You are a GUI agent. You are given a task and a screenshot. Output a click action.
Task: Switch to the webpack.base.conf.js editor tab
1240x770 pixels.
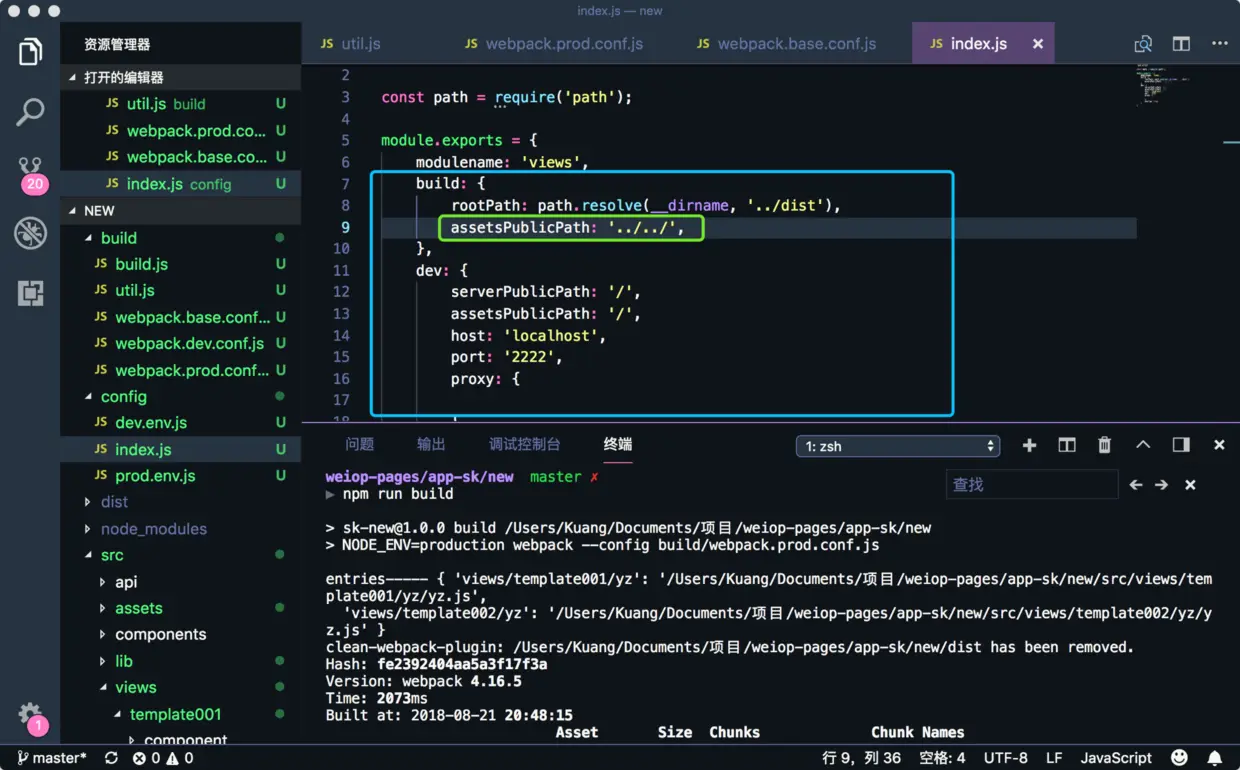coord(797,44)
